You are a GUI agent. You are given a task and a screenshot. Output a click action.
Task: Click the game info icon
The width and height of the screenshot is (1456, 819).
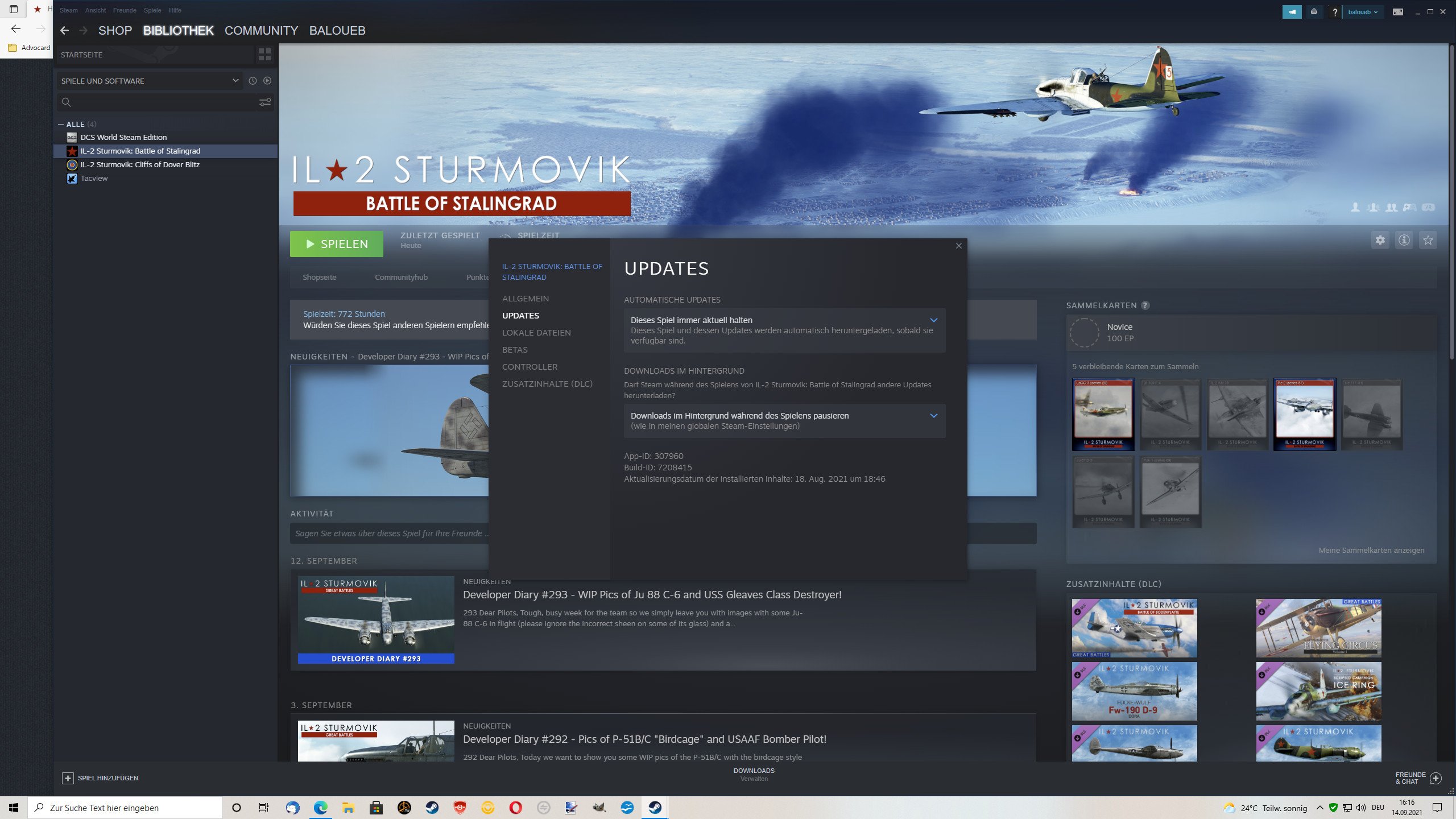point(1404,240)
